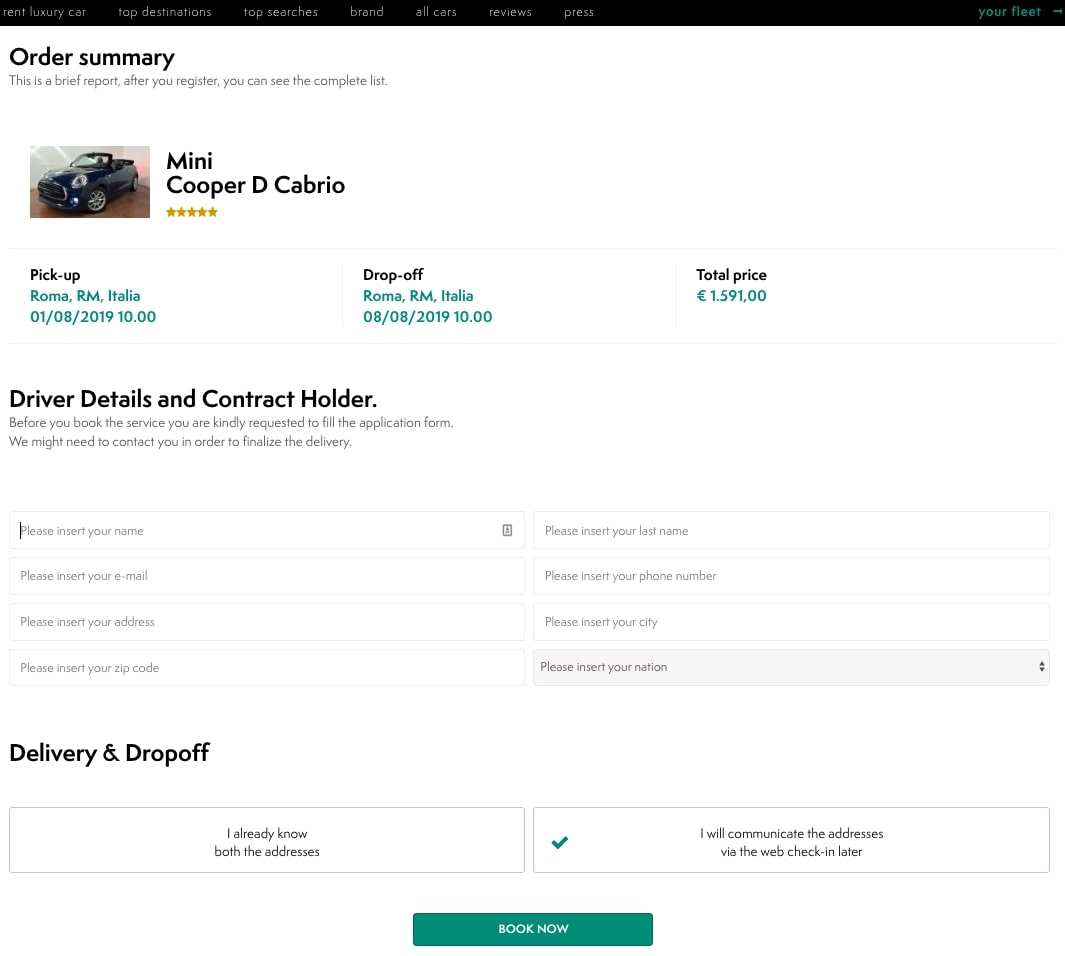Click the 'your fleet' link
The image size is (1065, 956).
point(1009,12)
